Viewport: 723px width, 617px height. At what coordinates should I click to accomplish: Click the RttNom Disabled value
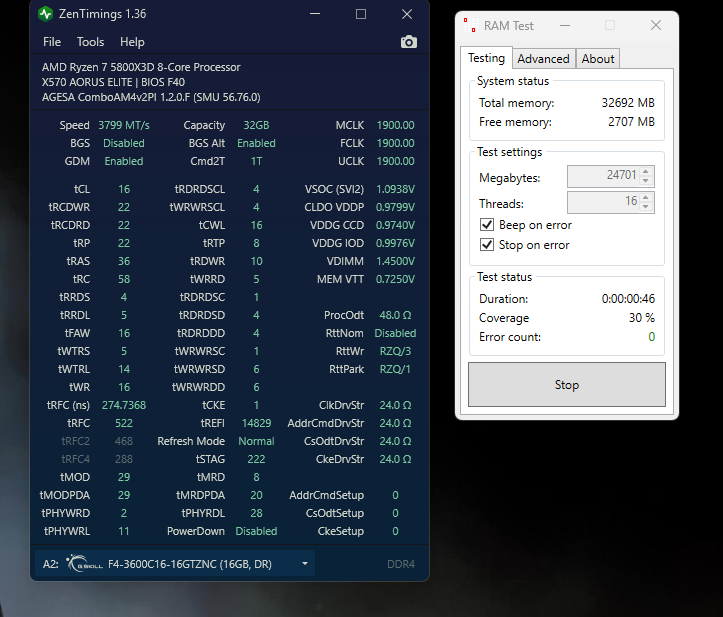(x=395, y=333)
